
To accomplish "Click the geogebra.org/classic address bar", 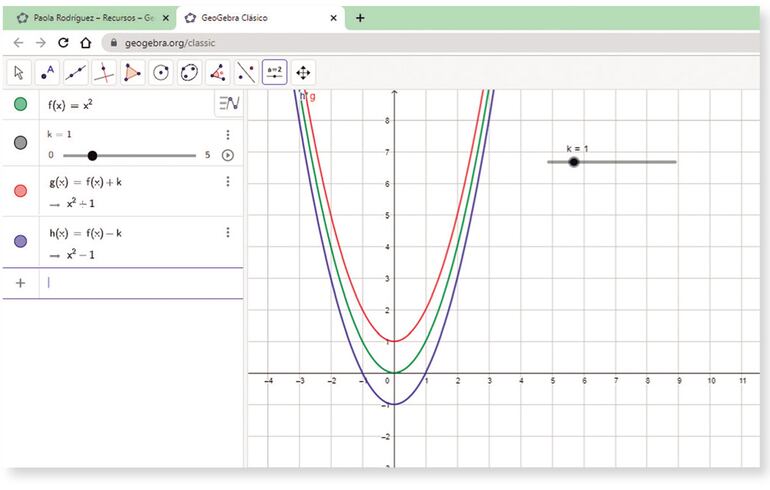I will click(432, 43).
